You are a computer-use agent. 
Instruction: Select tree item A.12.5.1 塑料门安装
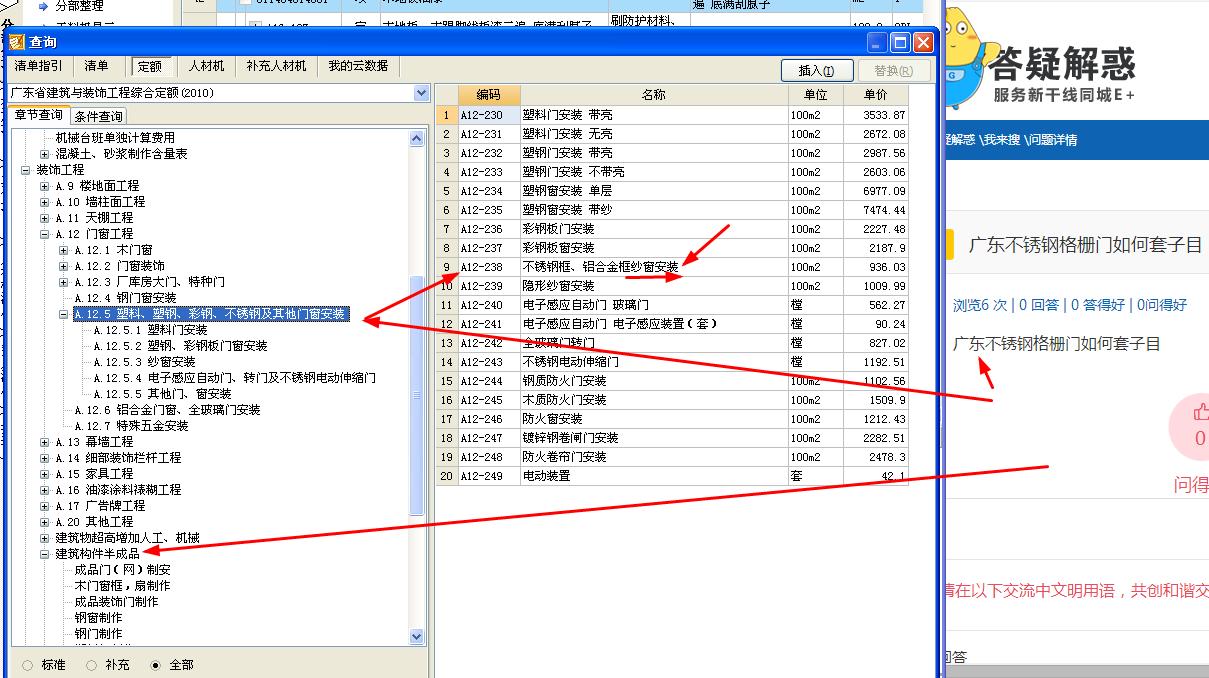point(150,330)
